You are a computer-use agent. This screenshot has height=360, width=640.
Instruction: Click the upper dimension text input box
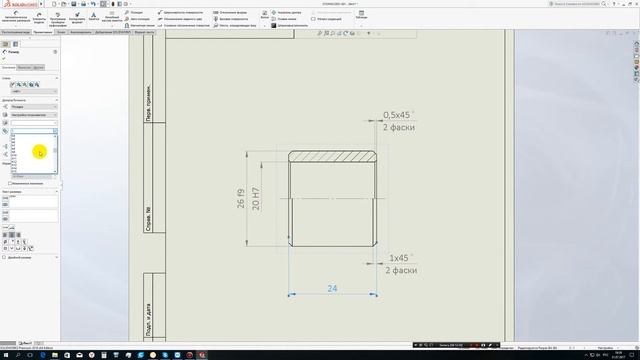tap(33, 202)
